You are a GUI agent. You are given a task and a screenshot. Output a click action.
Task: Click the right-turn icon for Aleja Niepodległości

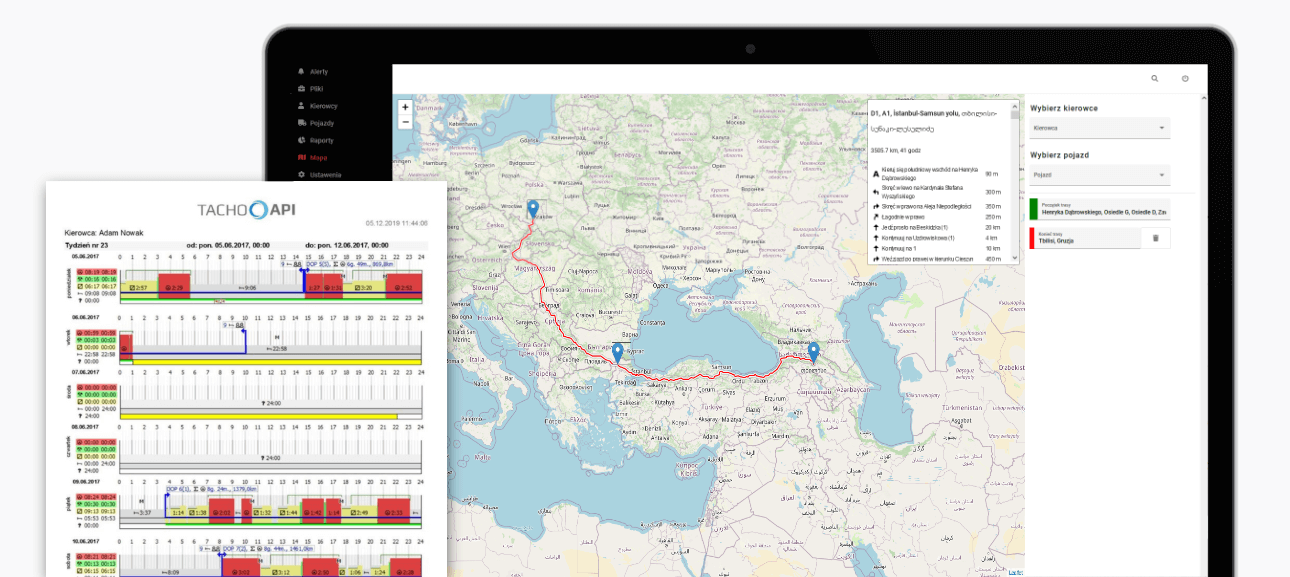[875, 206]
